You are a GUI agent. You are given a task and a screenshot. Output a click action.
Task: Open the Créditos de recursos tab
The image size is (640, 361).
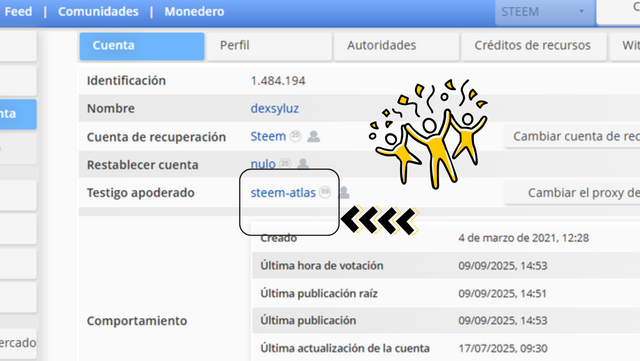(x=533, y=46)
